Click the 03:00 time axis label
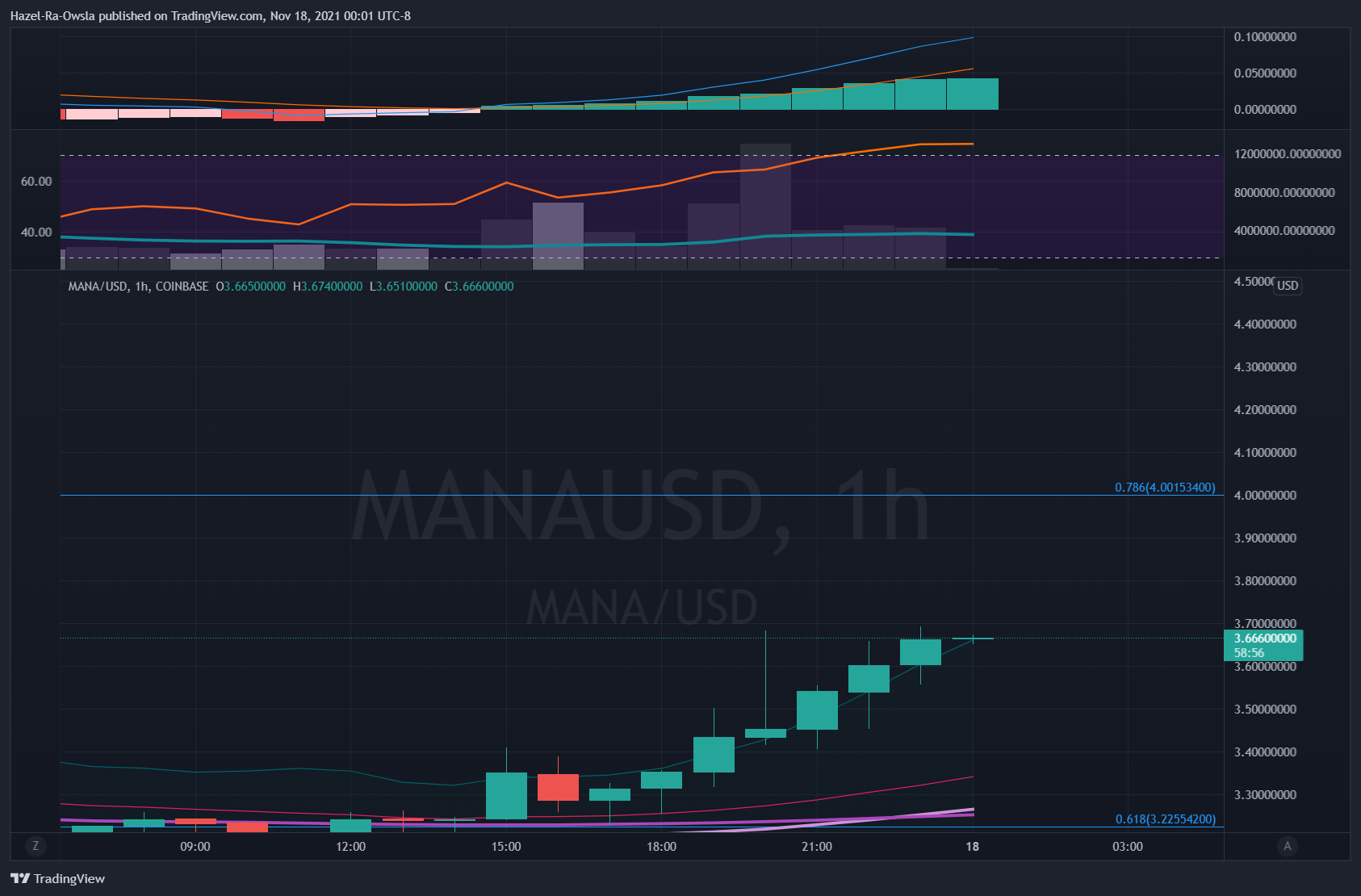 (1128, 846)
